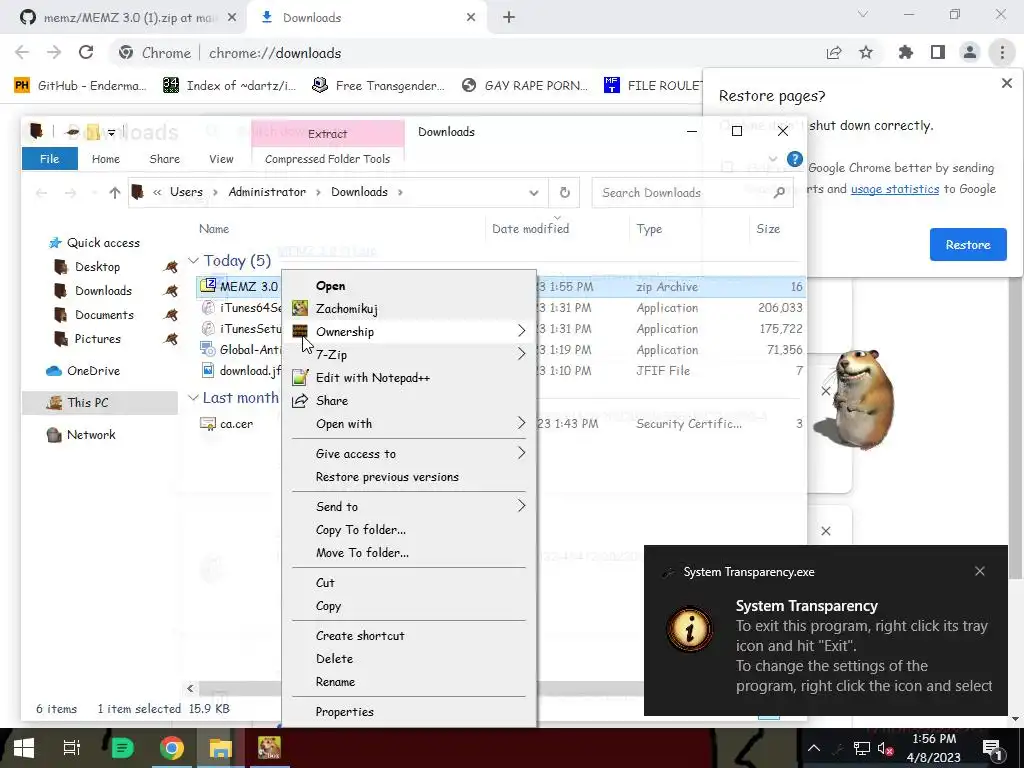Switch to the Explorer View ribbon tab
The height and width of the screenshot is (768, 1024).
pos(221,159)
